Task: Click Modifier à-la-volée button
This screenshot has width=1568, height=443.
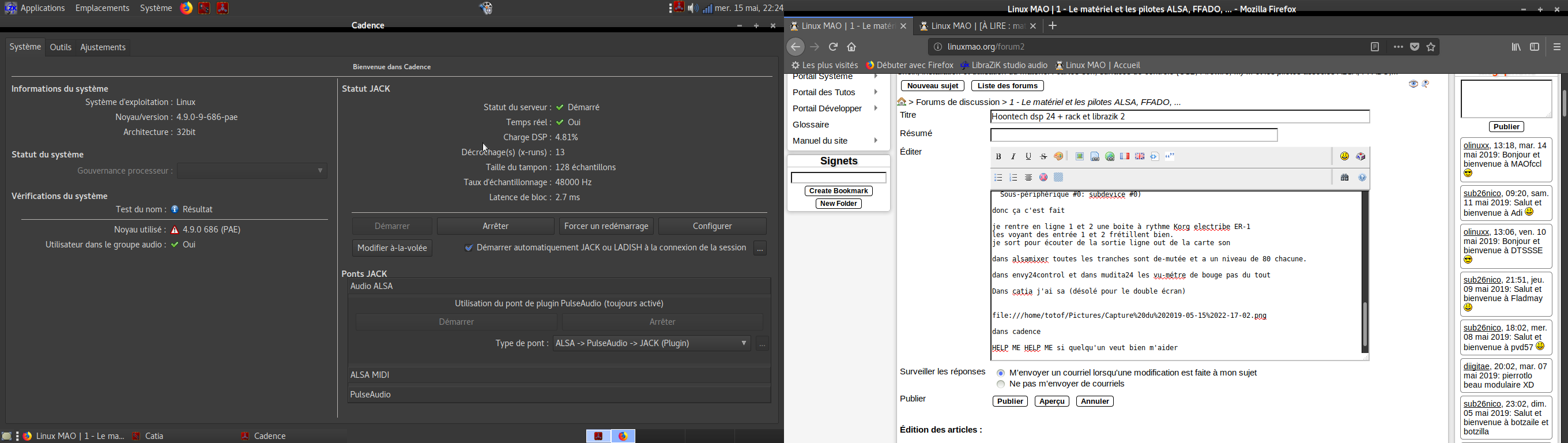Action: pos(393,248)
